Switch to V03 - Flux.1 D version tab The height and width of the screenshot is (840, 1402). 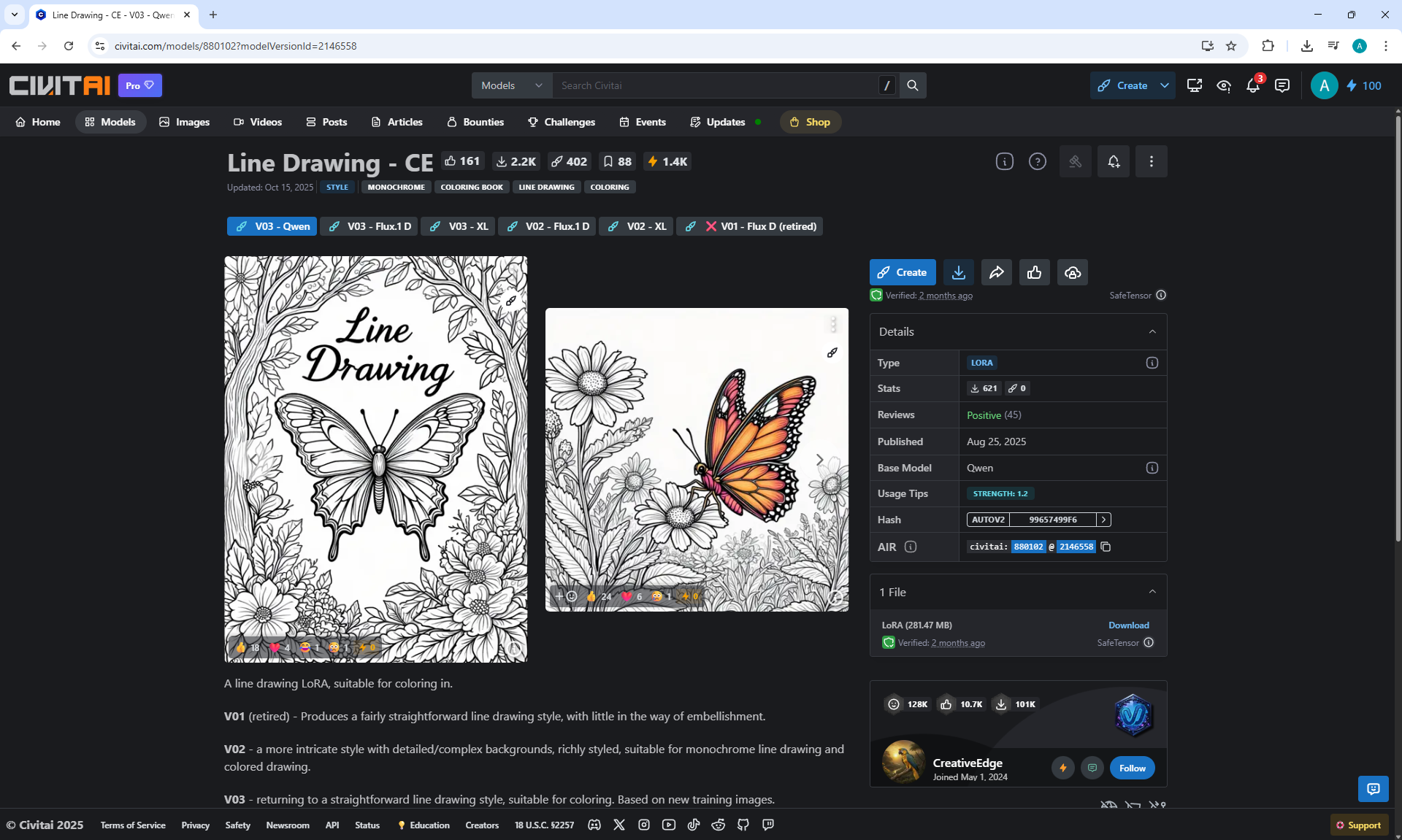click(x=369, y=226)
